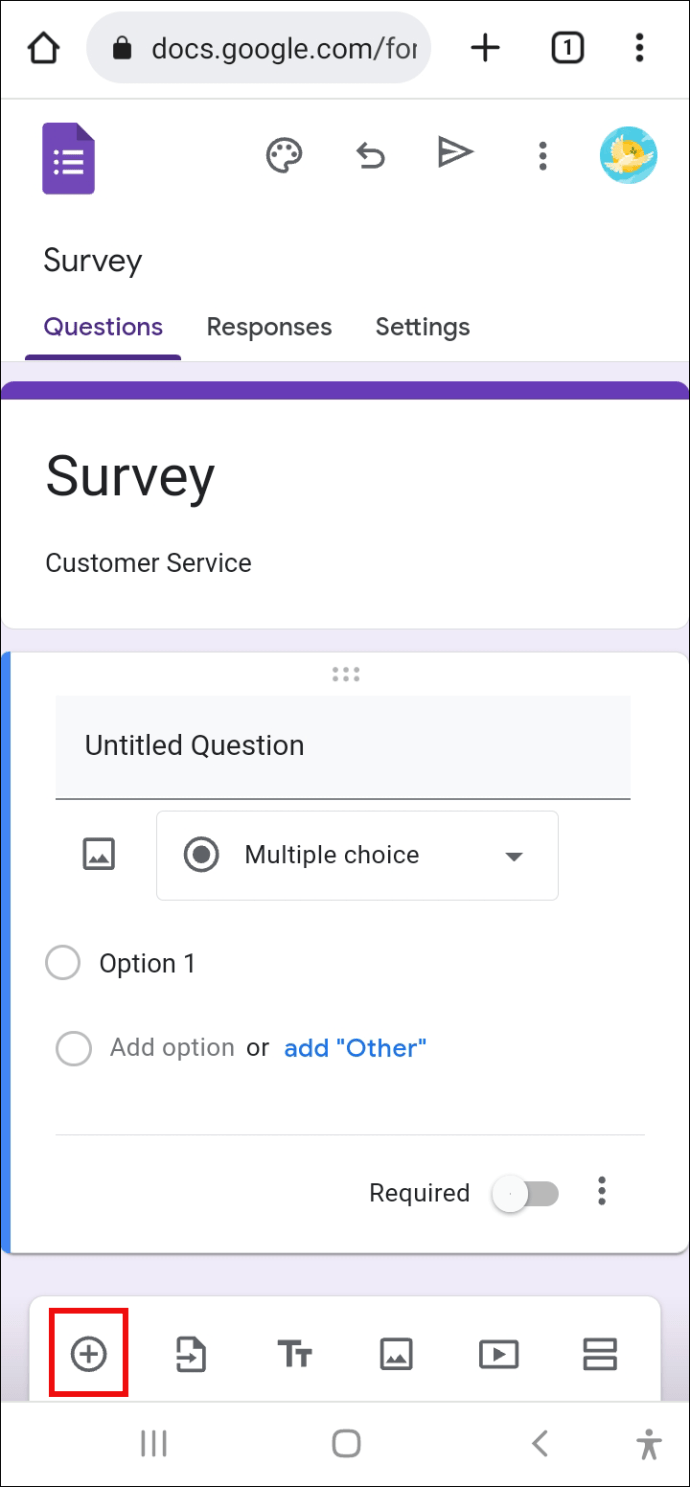Open the theme color palette customizer

pyautogui.click(x=284, y=155)
